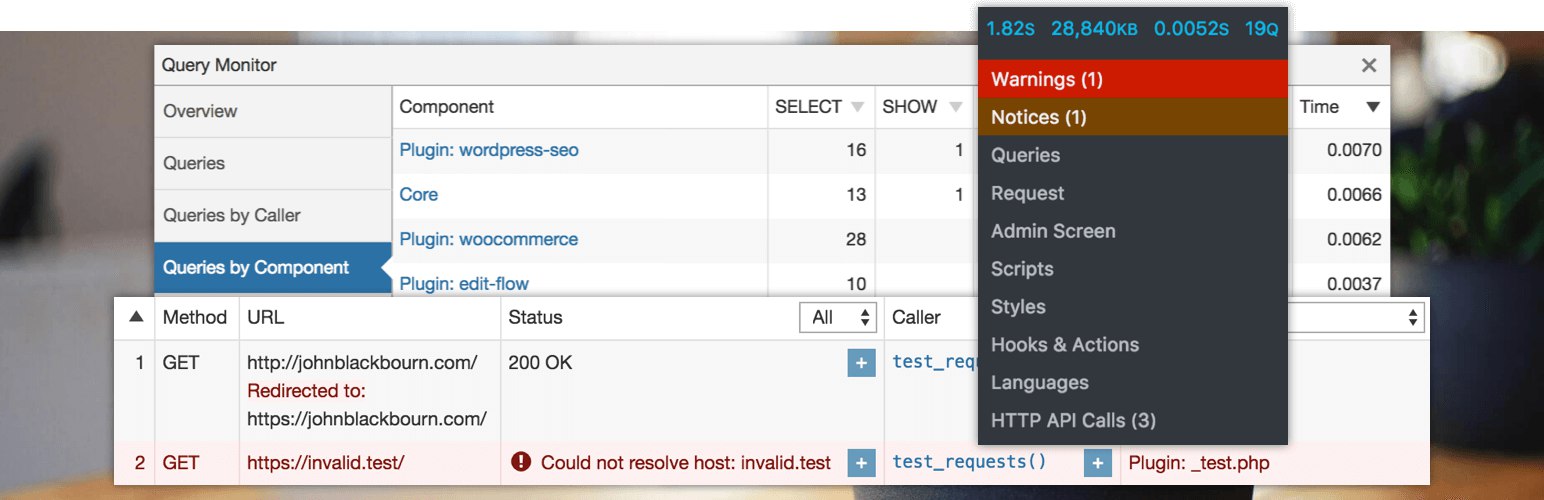Open Scripts menu item
Viewport: 1544px width, 500px height.
click(1132, 269)
